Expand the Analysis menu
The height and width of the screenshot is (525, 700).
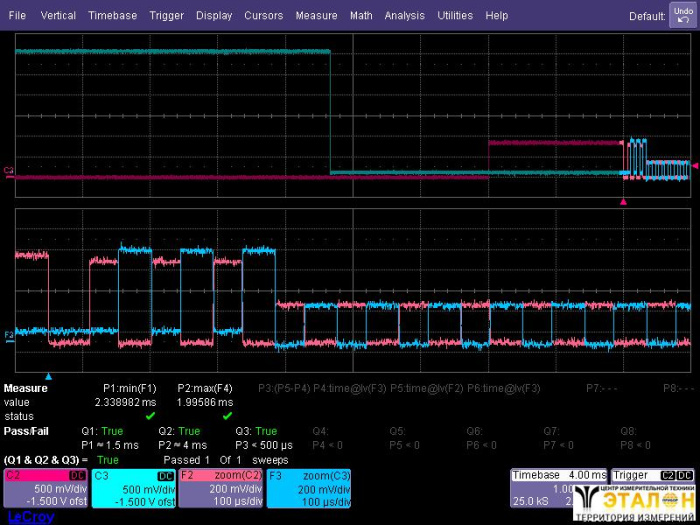click(404, 16)
